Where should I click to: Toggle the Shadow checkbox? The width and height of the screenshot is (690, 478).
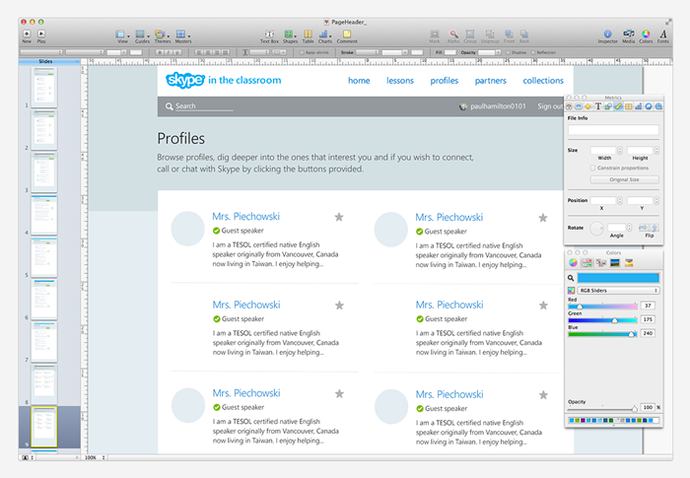coord(508,52)
